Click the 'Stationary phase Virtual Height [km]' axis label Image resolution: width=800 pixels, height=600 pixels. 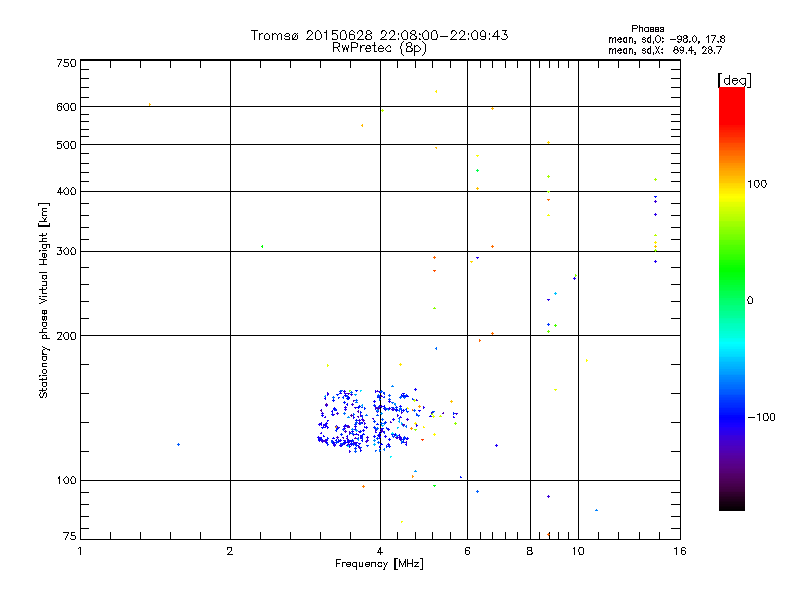(x=44, y=300)
